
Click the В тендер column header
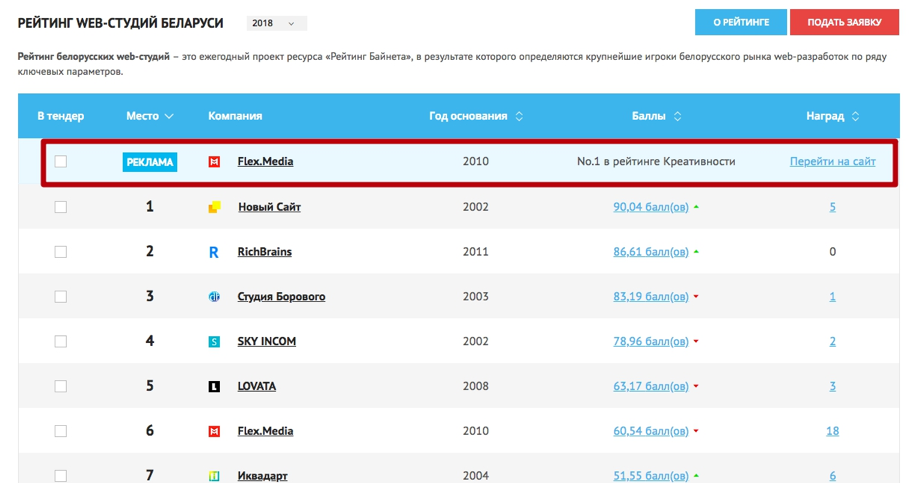tap(61, 116)
